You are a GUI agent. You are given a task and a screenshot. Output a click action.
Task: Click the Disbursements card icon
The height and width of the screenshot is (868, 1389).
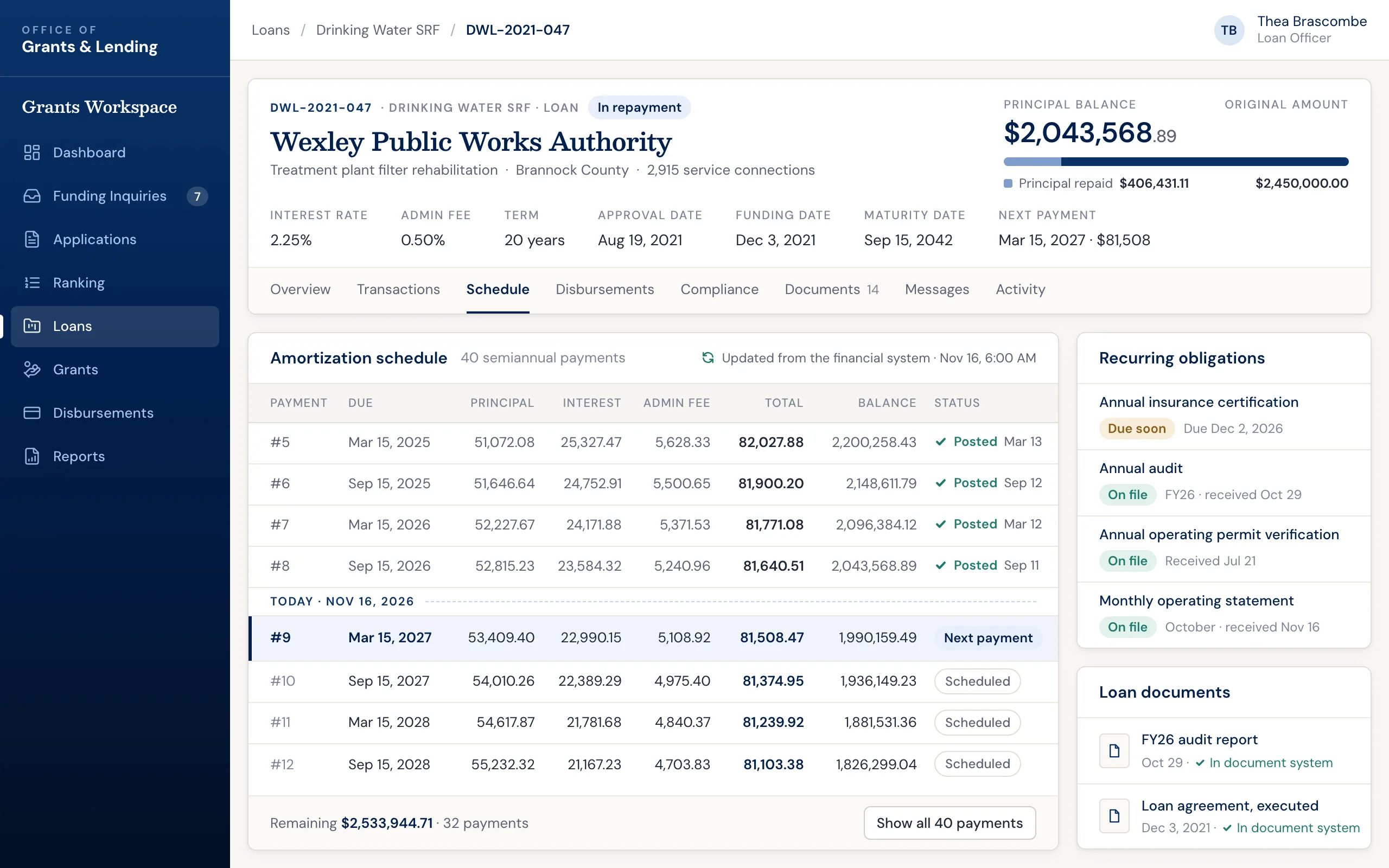[31, 413]
